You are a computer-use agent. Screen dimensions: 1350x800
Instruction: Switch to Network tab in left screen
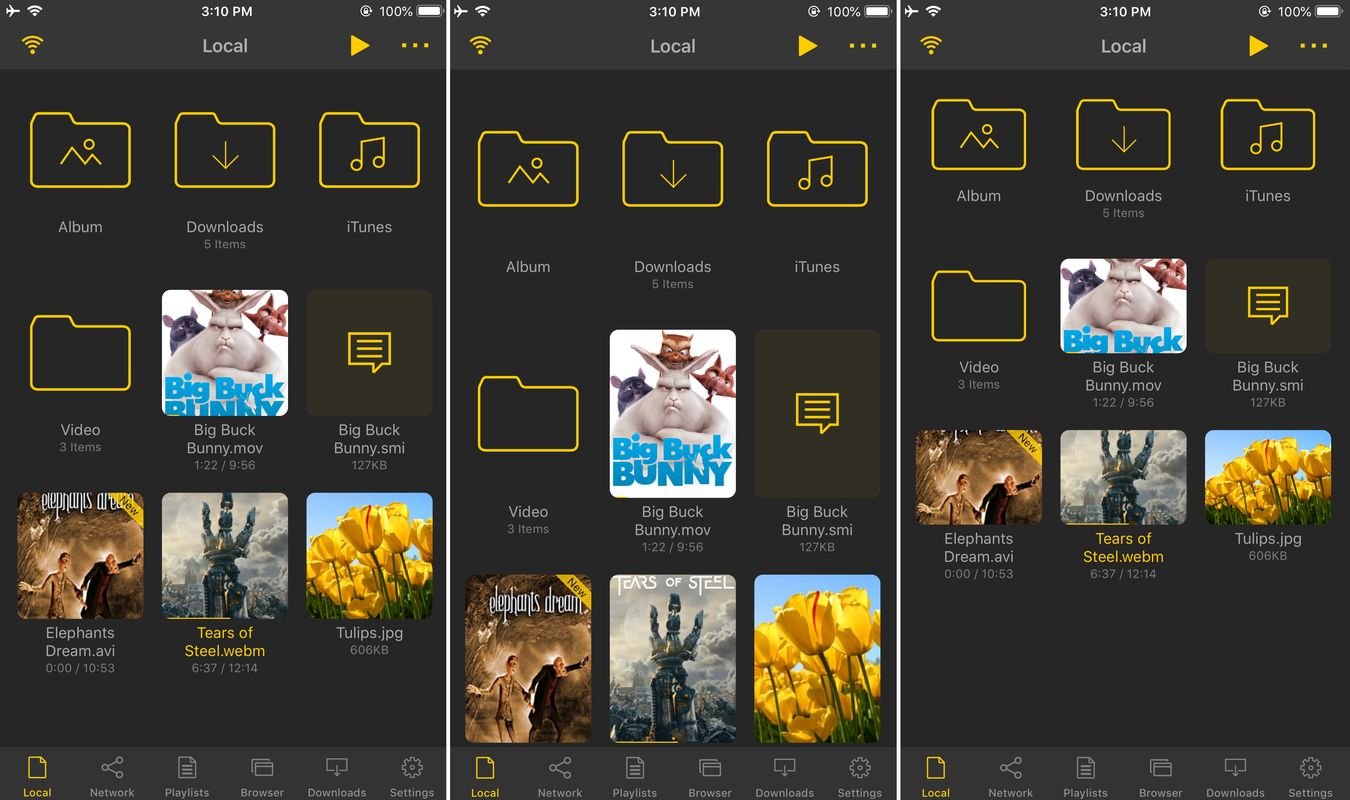[x=112, y=776]
